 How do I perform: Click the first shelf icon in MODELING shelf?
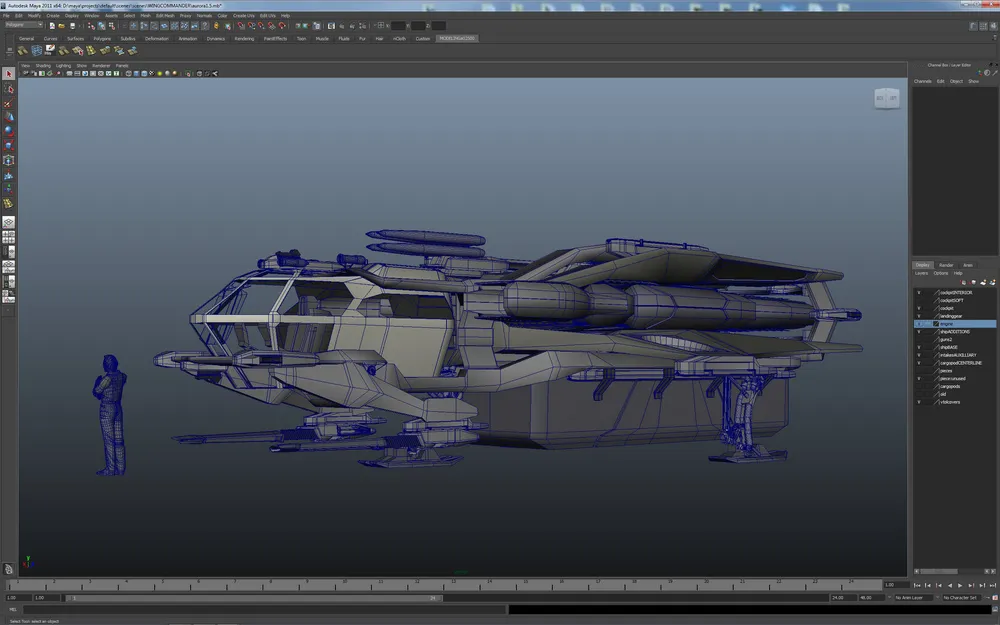(23, 50)
